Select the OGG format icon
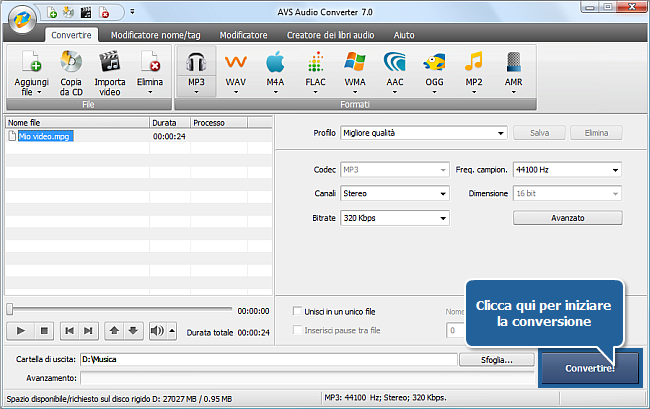 click(433, 64)
